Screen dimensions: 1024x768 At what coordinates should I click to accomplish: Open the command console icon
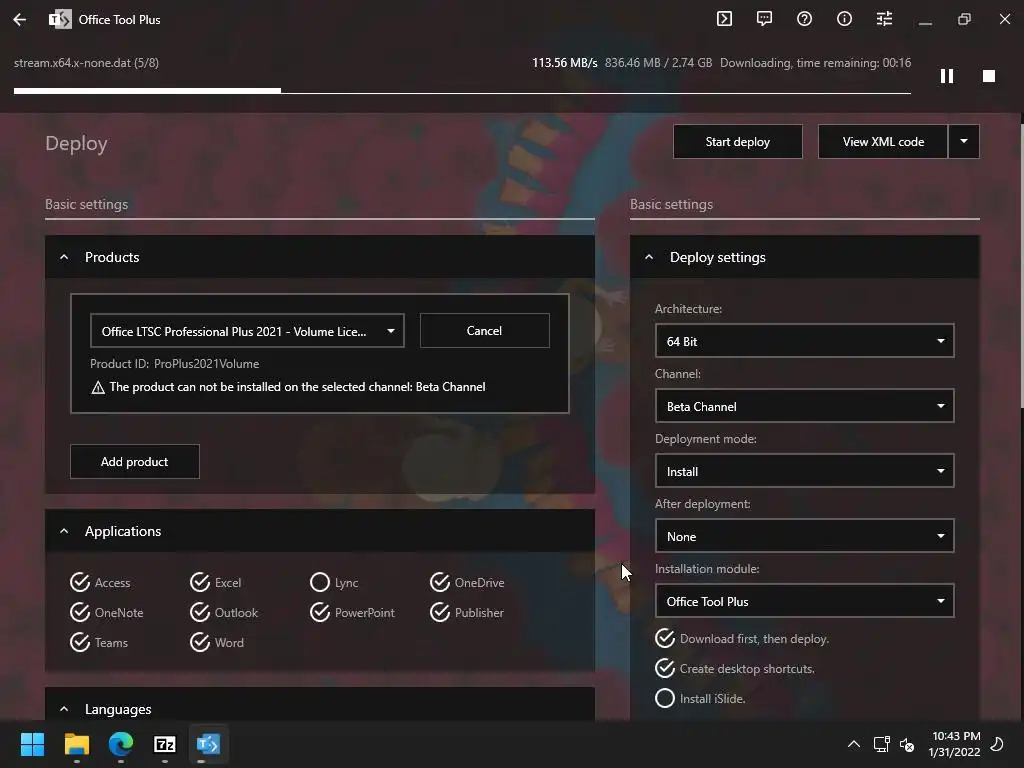[x=724, y=19]
